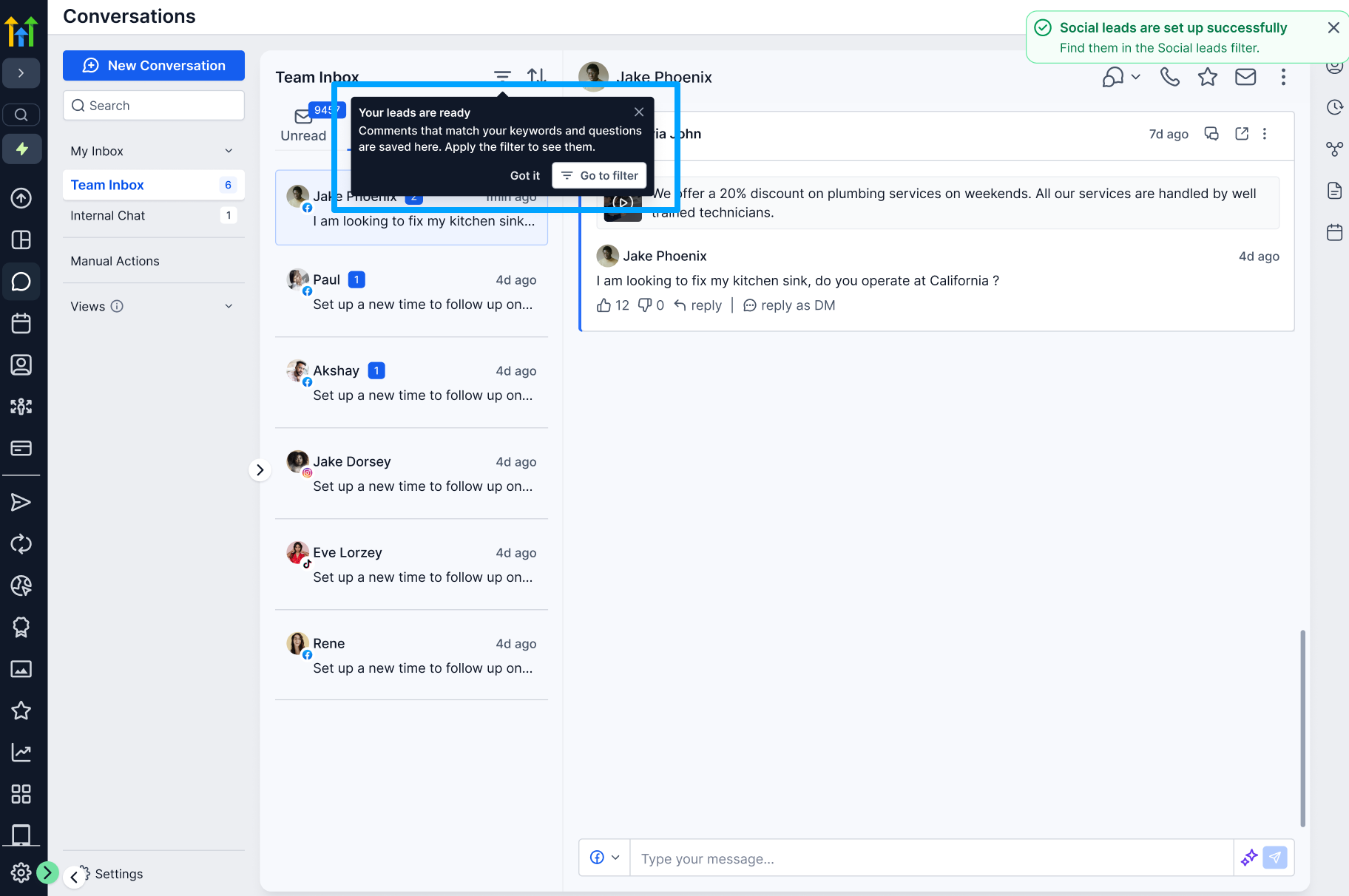Open the post's three-dot options

point(1265,134)
